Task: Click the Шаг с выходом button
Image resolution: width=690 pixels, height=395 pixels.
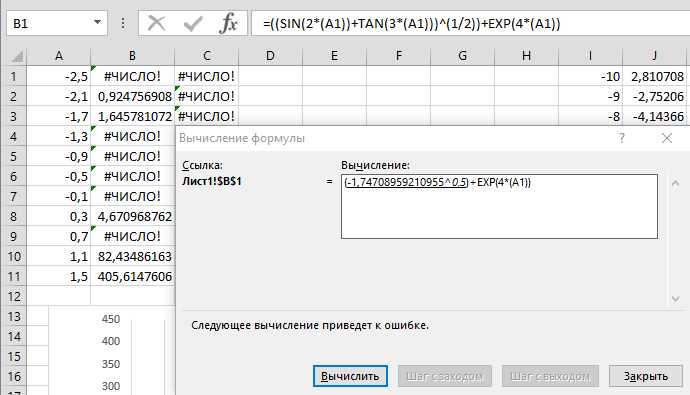Action: 550,376
